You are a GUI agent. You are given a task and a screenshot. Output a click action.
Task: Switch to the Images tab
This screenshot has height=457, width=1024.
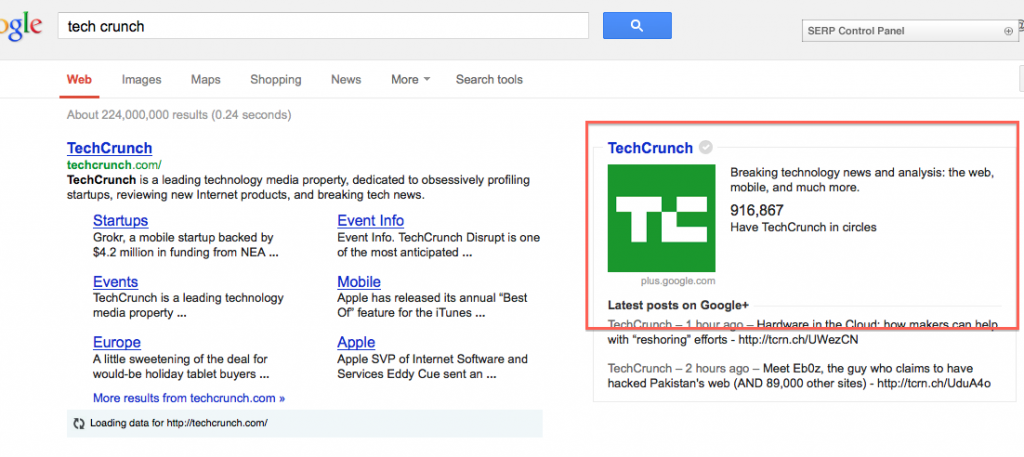[141, 80]
